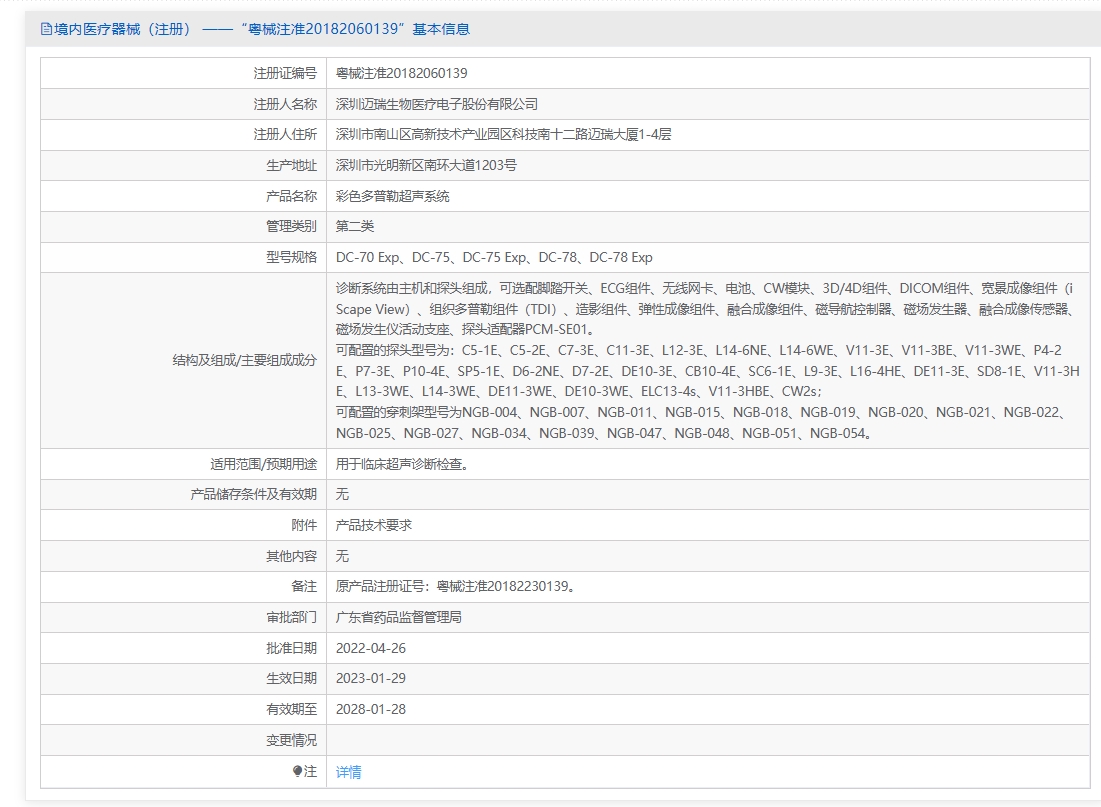Click the 生产地址 label
The width and height of the screenshot is (1101, 807).
coord(291,165)
